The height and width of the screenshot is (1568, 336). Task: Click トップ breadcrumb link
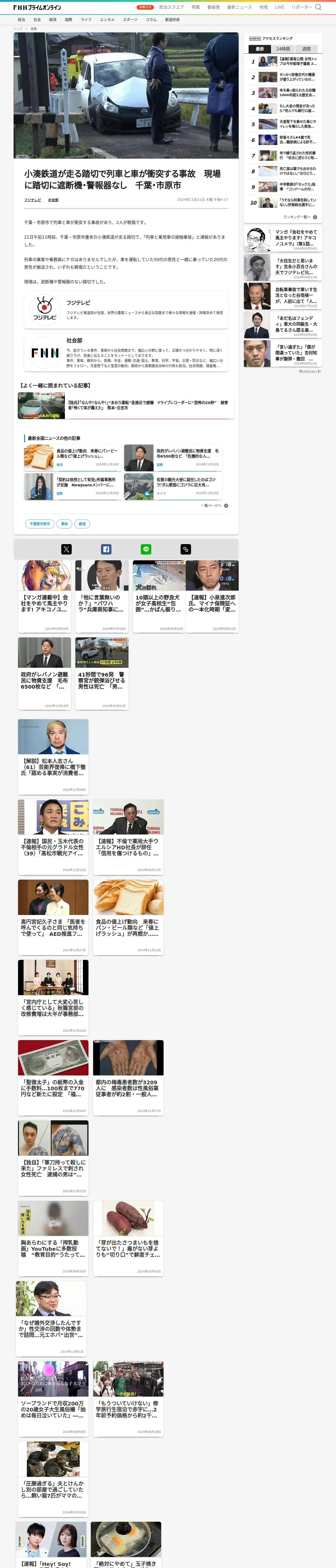(x=18, y=28)
